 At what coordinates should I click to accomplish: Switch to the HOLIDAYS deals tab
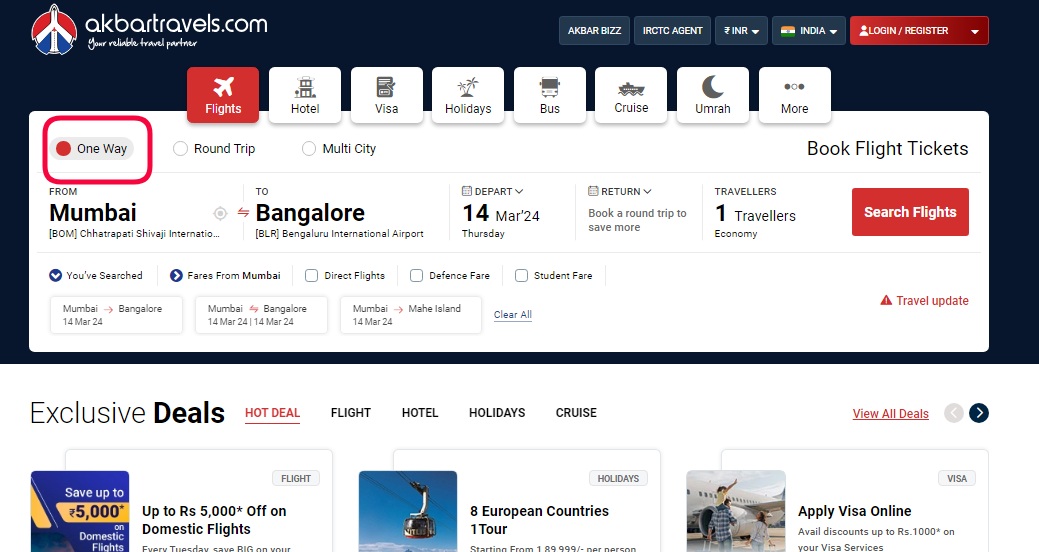coord(497,413)
